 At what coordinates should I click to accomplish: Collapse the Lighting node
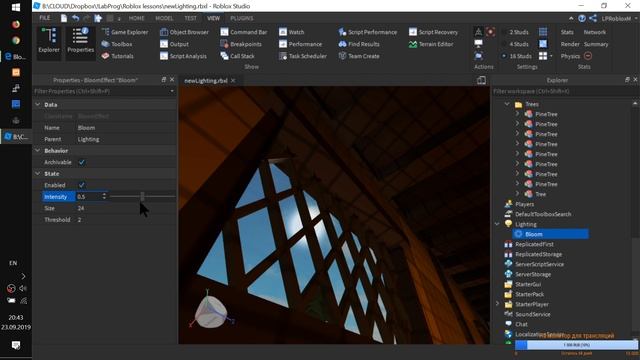tap(497, 224)
